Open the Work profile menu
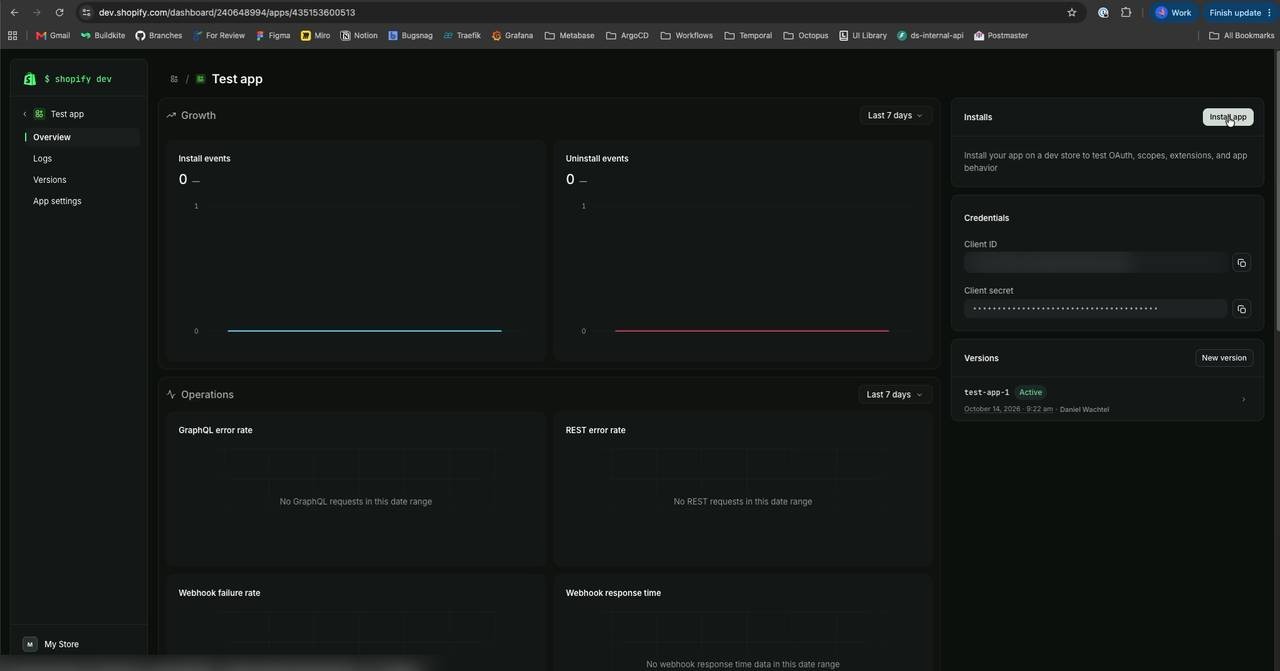 click(x=1174, y=13)
